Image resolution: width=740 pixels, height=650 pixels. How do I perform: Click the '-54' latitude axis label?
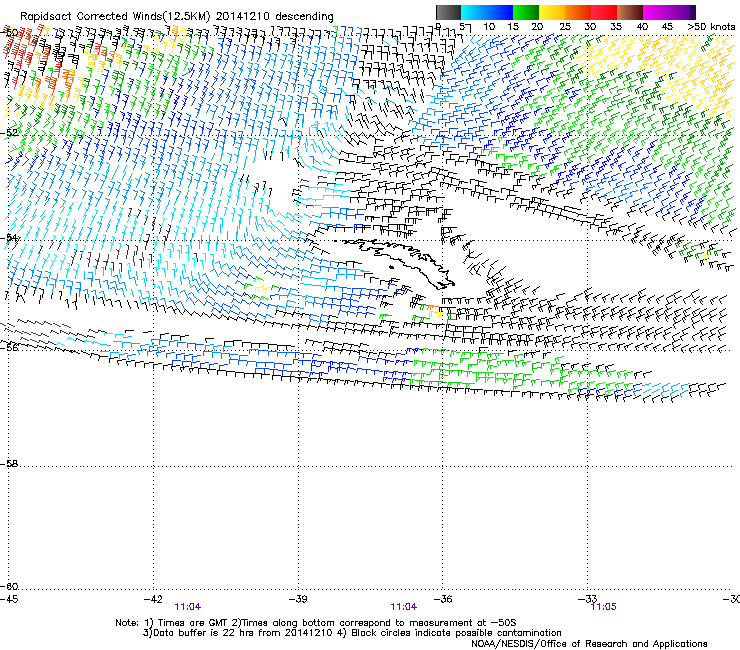9,237
